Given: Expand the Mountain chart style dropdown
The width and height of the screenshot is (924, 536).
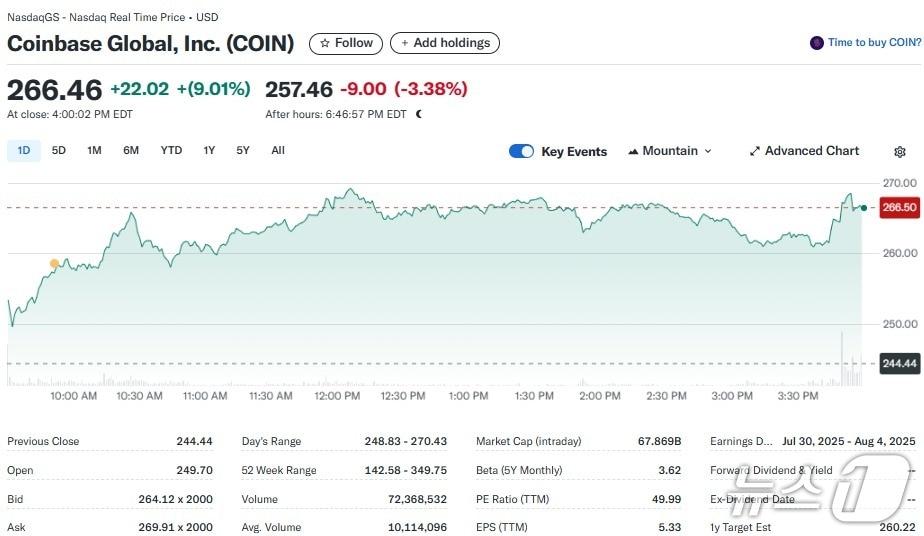Looking at the screenshot, I should click(708, 152).
